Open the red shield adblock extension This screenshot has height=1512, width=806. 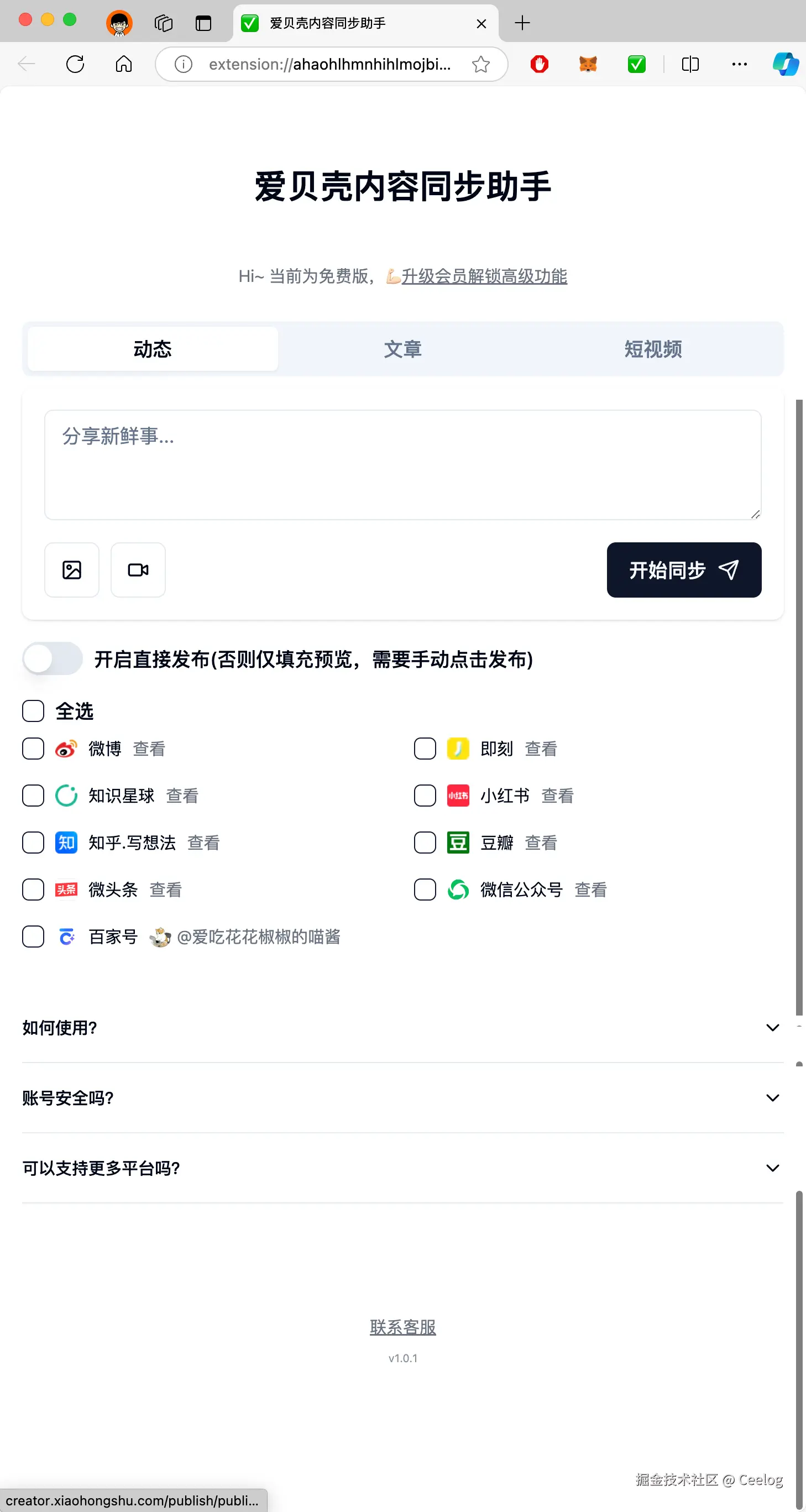click(x=539, y=64)
